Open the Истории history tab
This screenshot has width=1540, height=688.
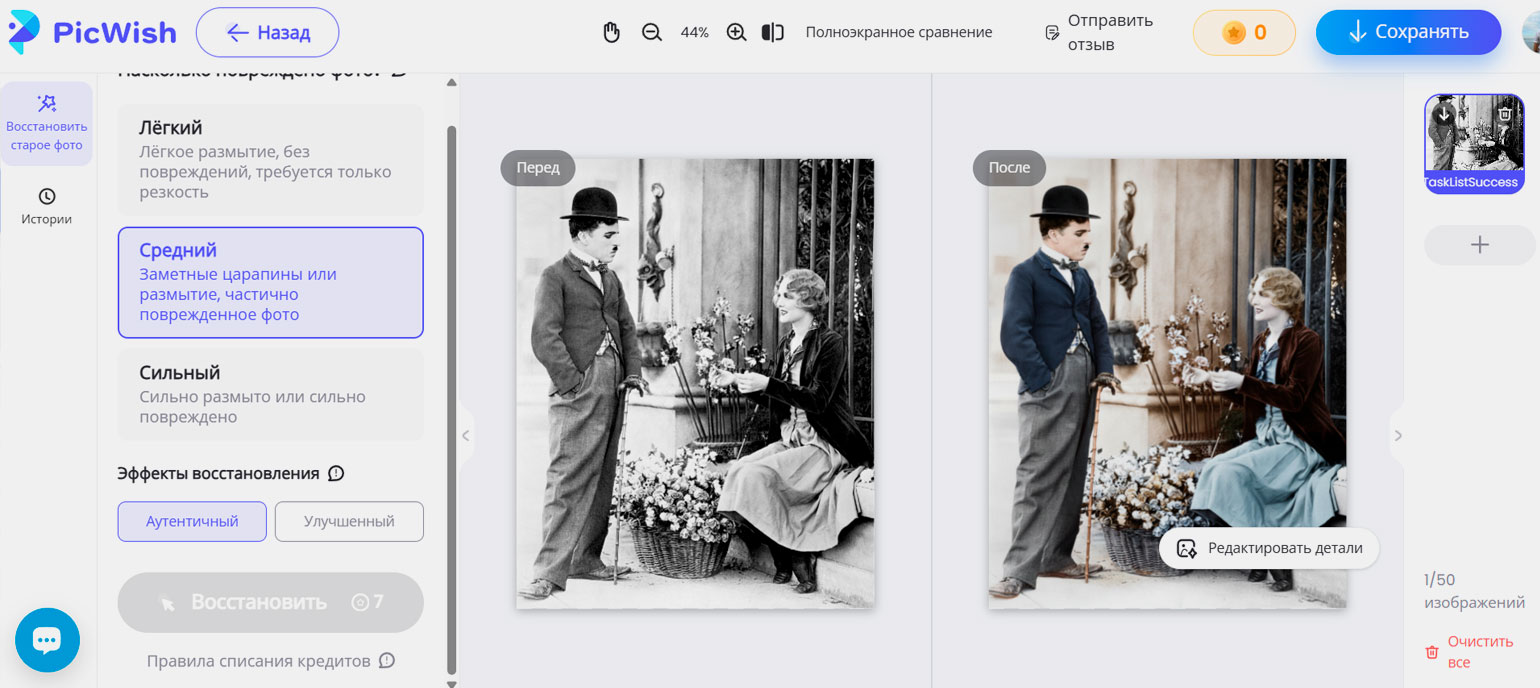click(x=47, y=207)
